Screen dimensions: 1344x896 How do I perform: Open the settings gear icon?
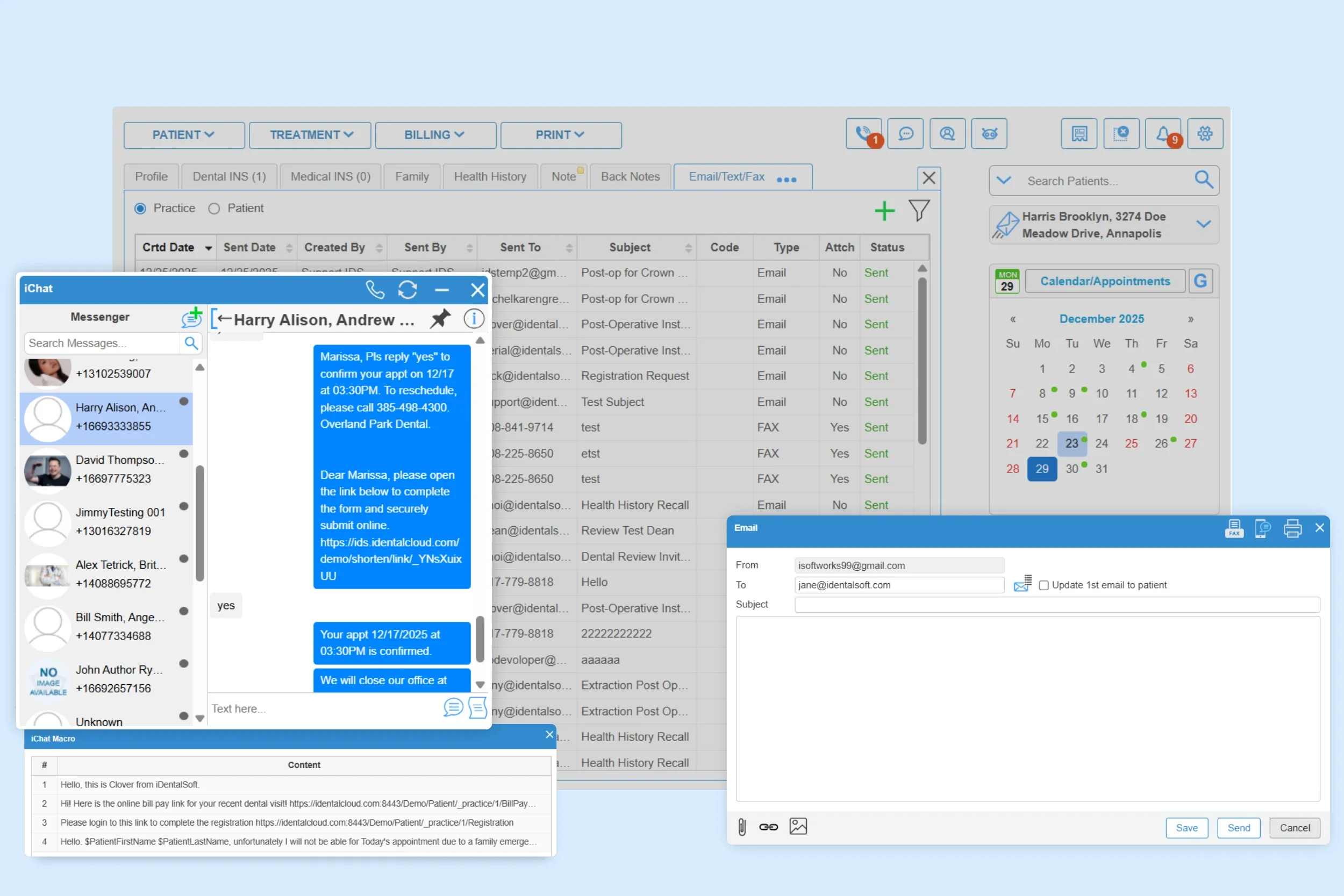1205,134
